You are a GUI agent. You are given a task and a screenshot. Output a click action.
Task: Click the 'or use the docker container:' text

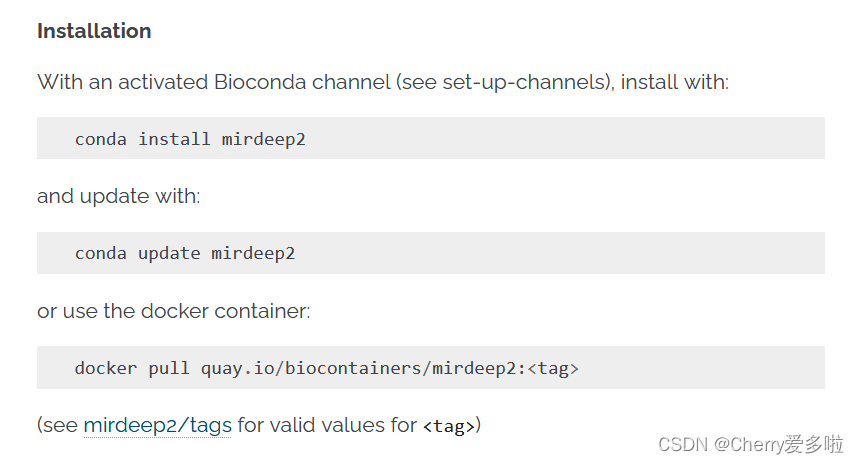(x=174, y=311)
